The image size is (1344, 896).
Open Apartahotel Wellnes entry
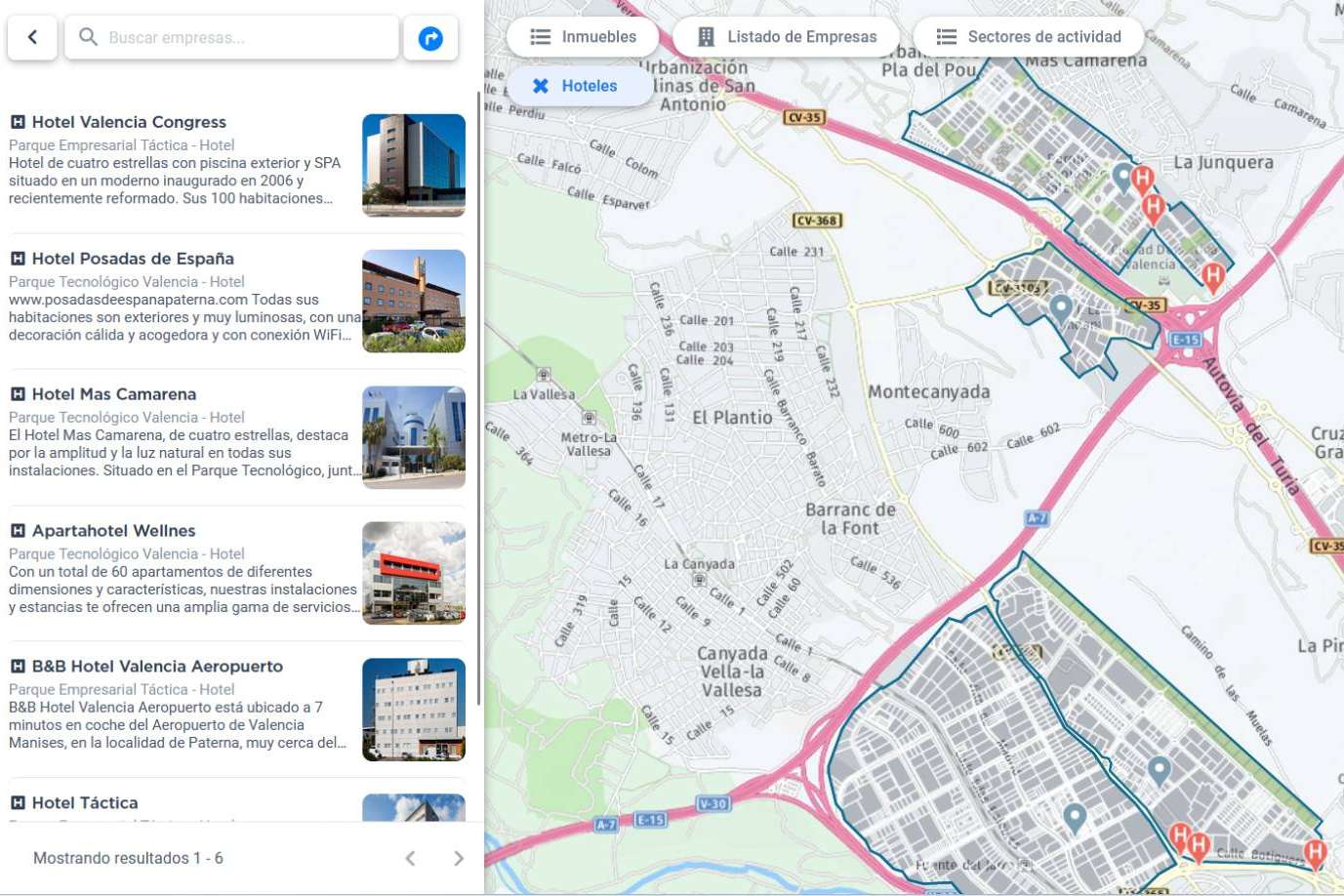[237, 573]
